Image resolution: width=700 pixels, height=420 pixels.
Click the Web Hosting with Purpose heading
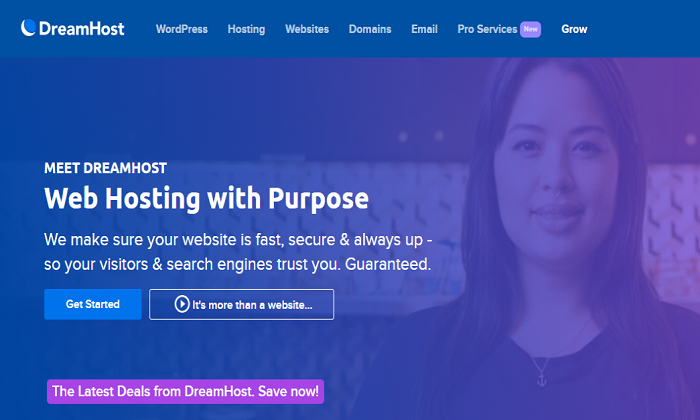(206, 198)
